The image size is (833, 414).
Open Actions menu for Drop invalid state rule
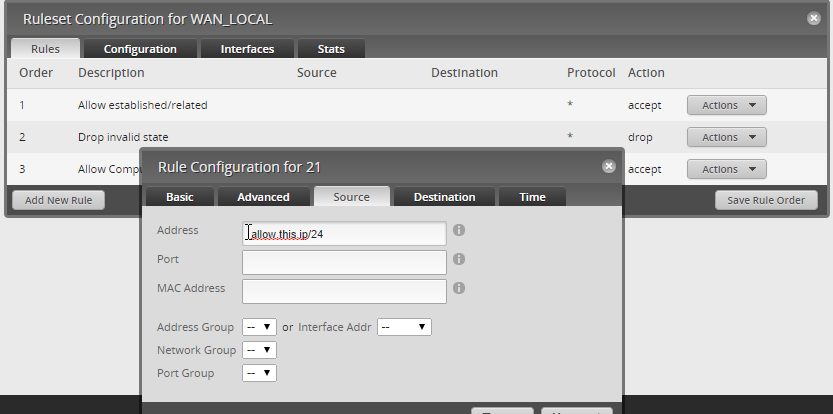pos(726,137)
